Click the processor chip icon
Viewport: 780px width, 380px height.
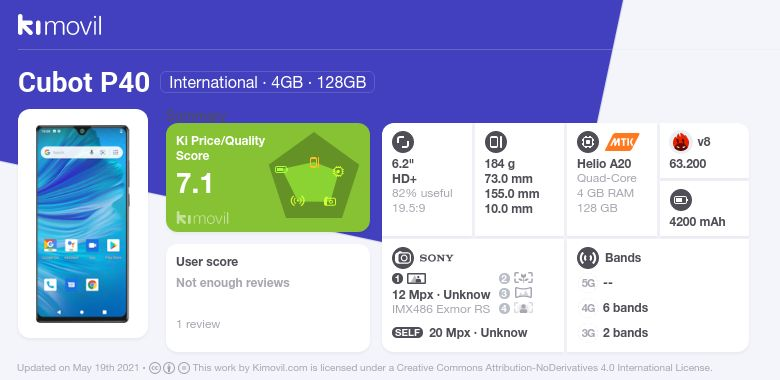[588, 142]
